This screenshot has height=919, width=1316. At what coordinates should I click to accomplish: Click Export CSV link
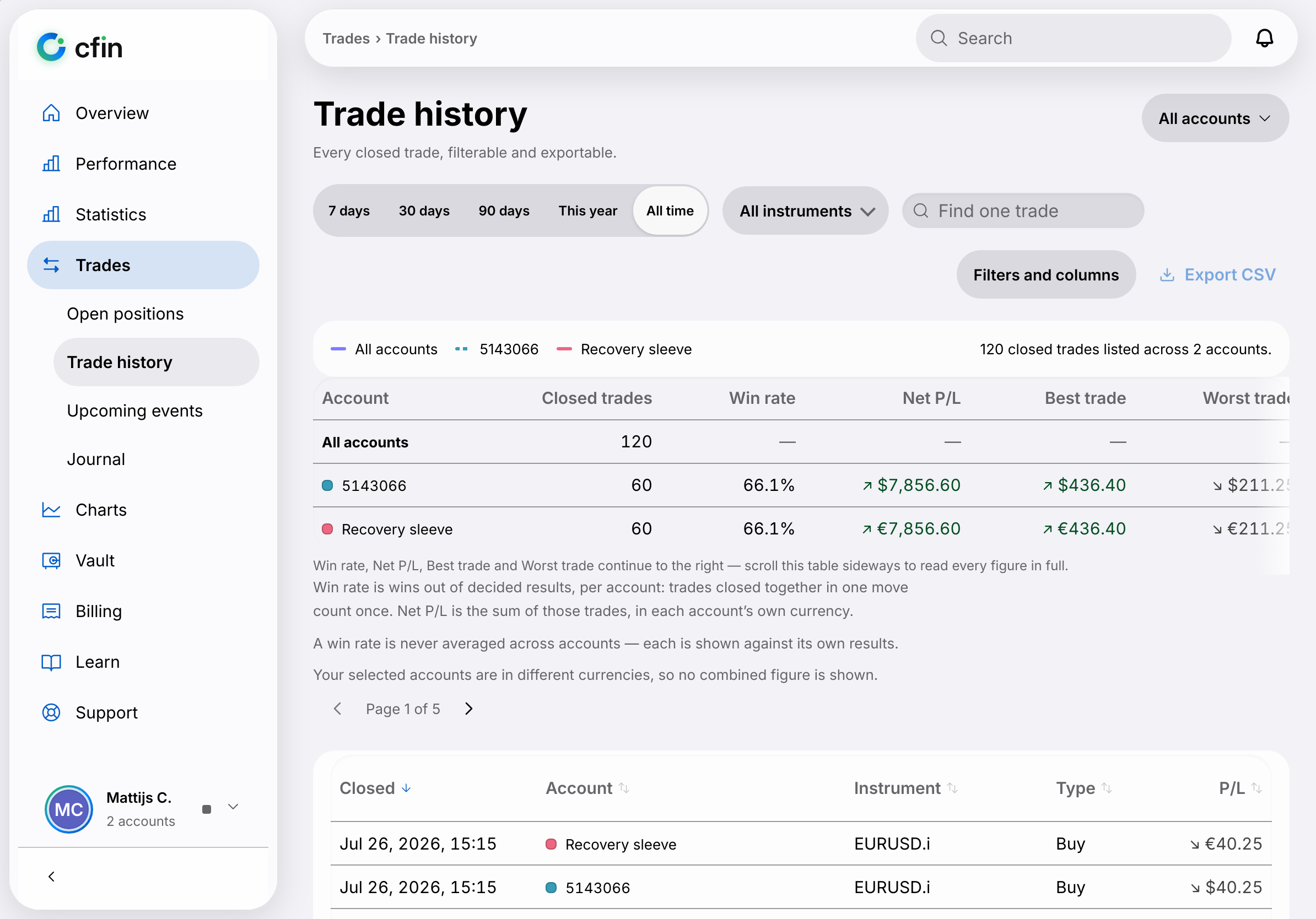click(1217, 275)
